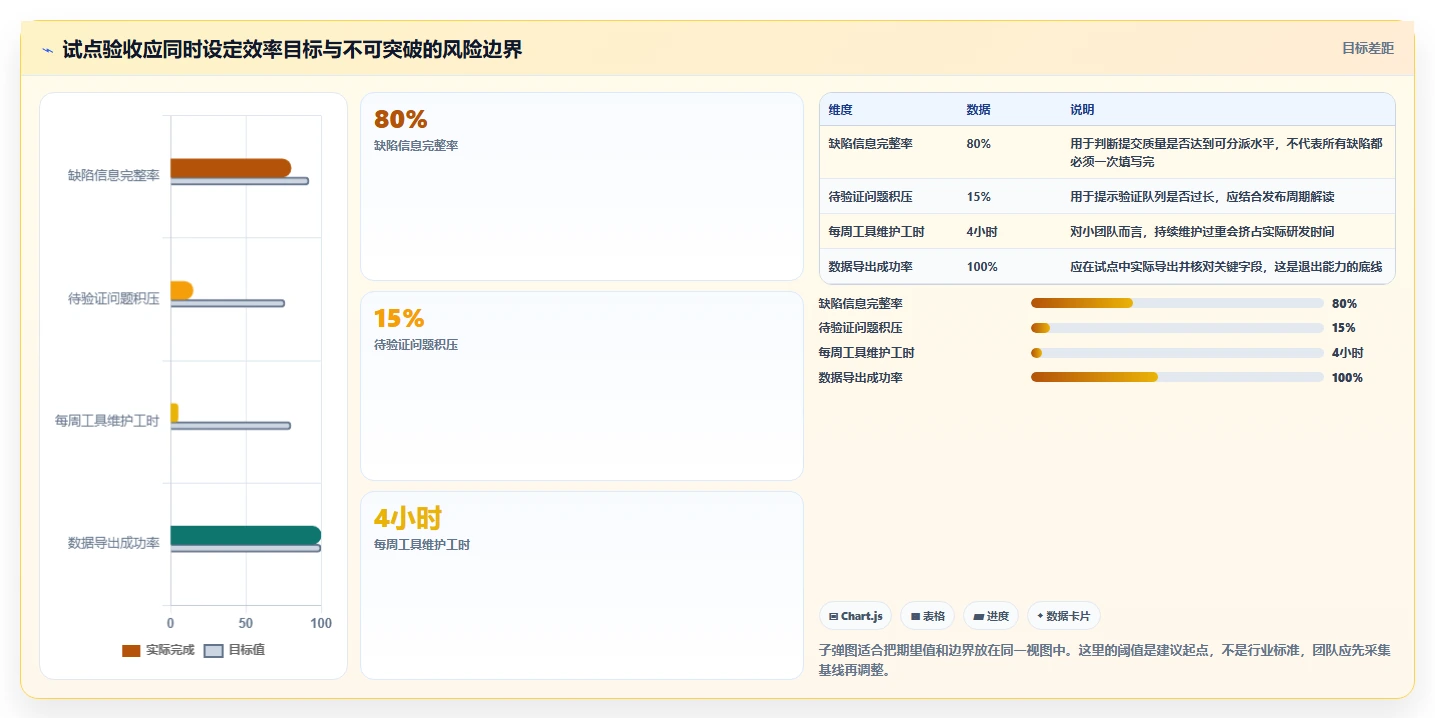
Task: Click the 每周工具维护工时 table row label
Action: (876, 232)
